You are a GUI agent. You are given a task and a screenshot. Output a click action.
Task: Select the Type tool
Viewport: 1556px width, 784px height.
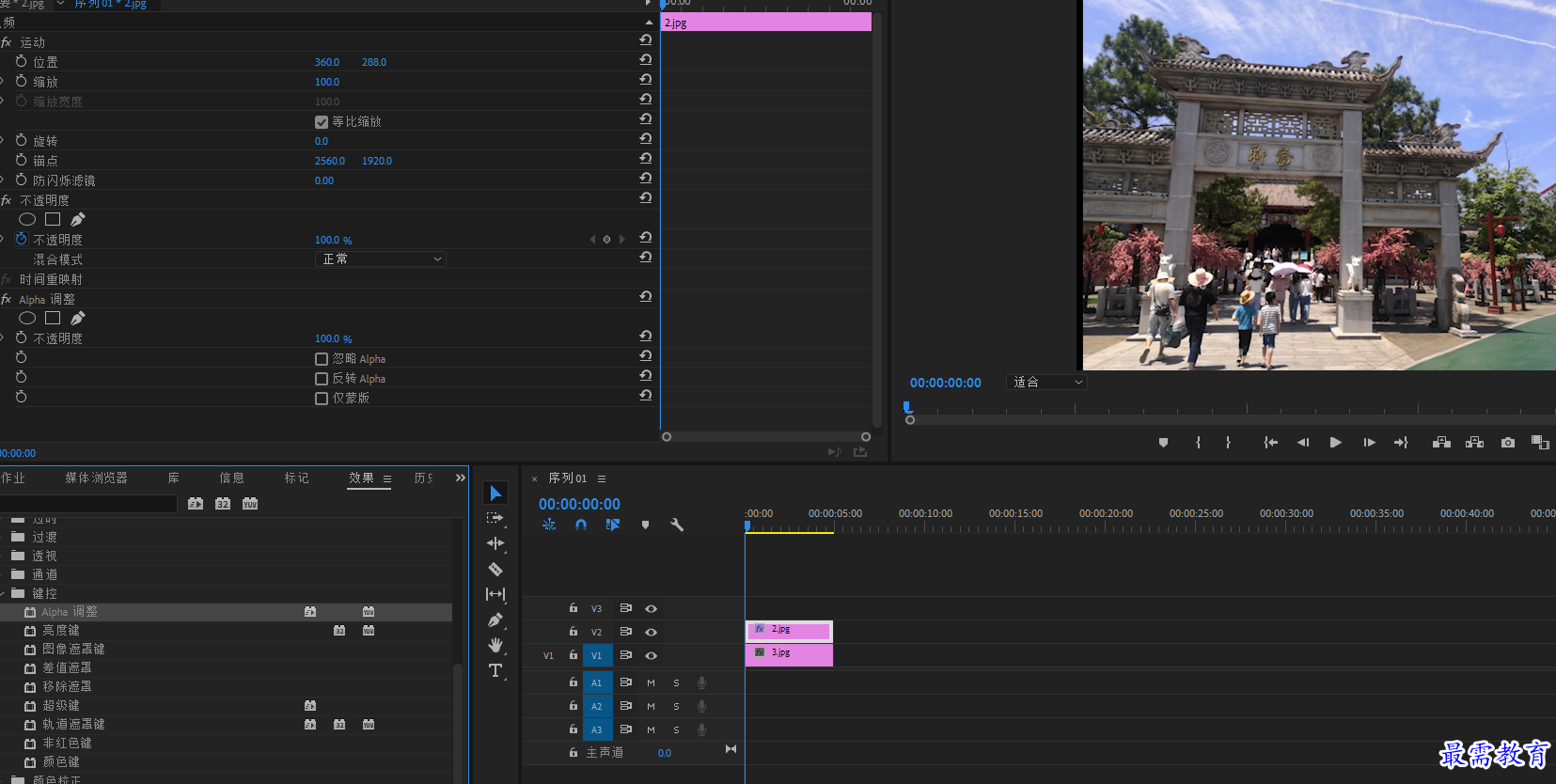[x=495, y=670]
